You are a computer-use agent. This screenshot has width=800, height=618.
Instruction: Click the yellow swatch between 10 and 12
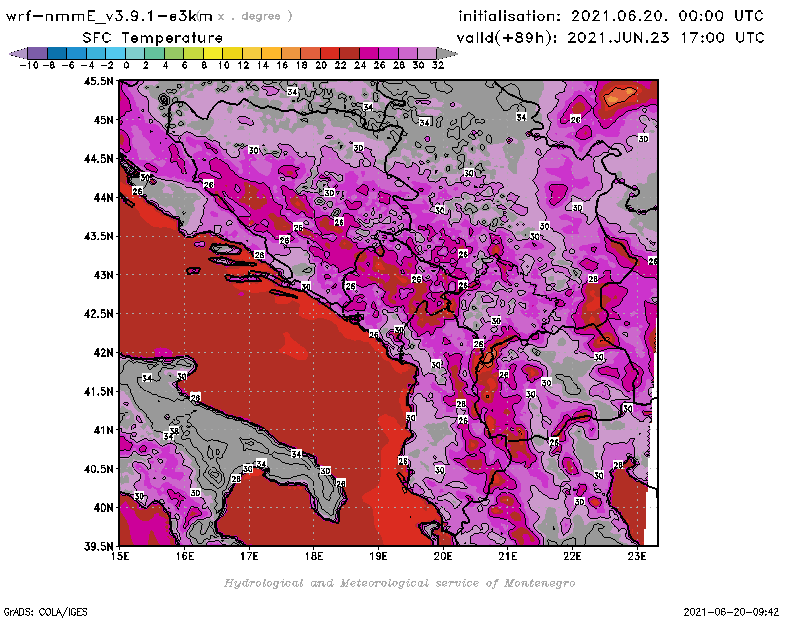click(233, 53)
